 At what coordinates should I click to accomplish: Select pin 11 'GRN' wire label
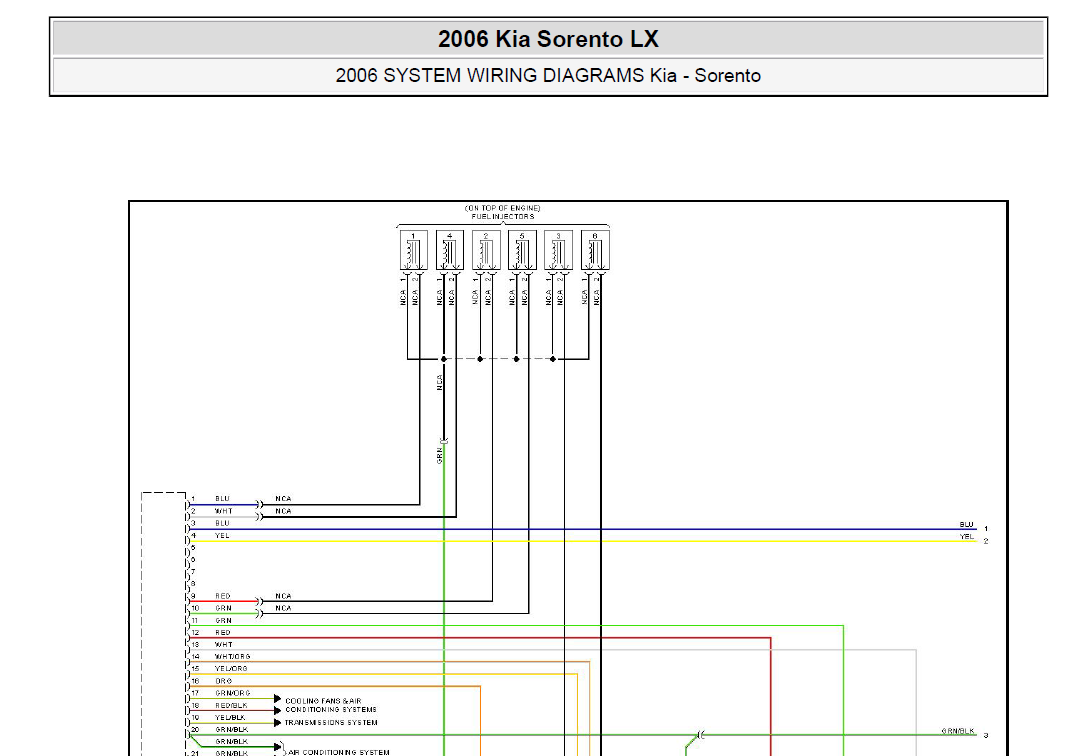[x=224, y=621]
